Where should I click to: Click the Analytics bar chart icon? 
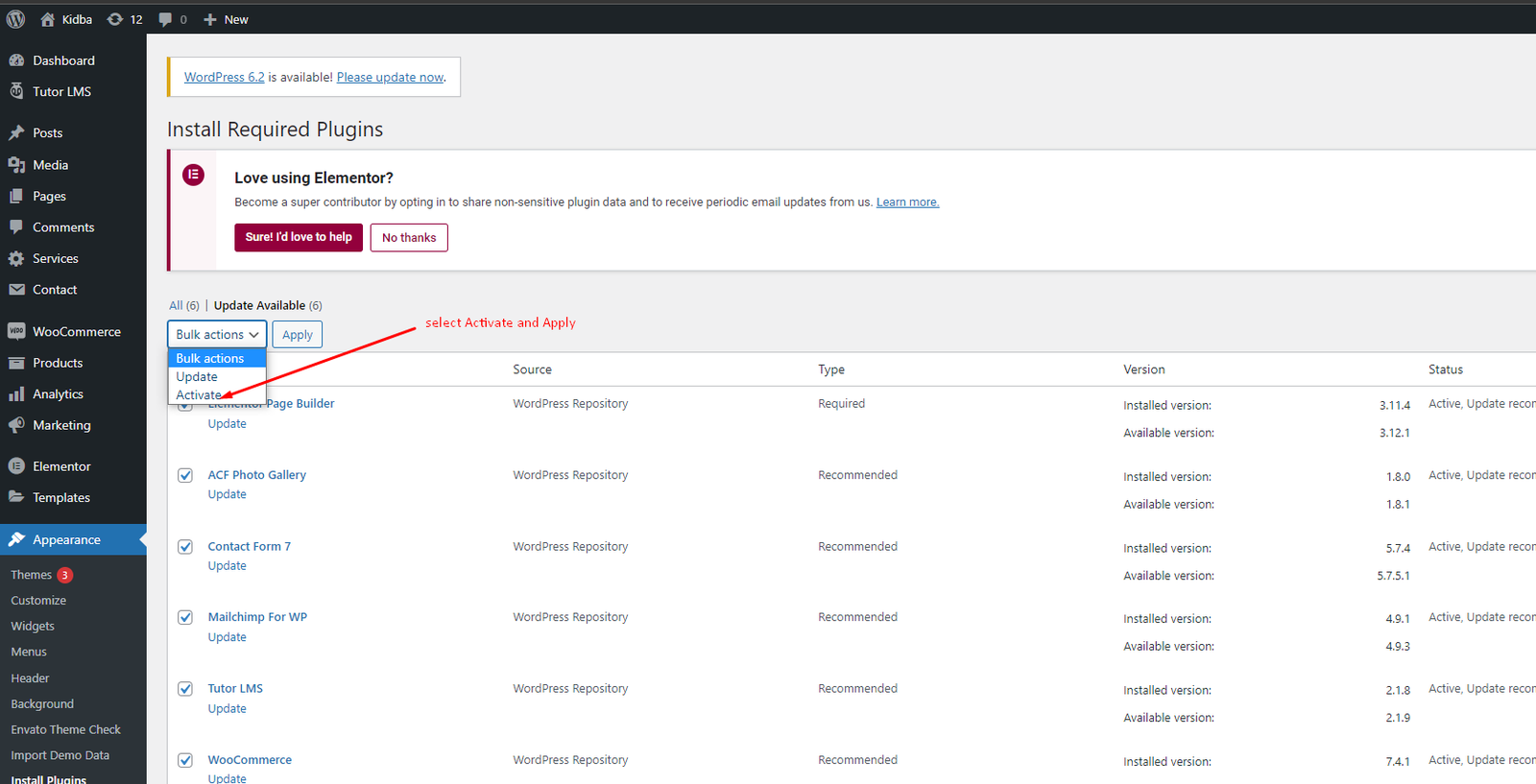(x=16, y=394)
